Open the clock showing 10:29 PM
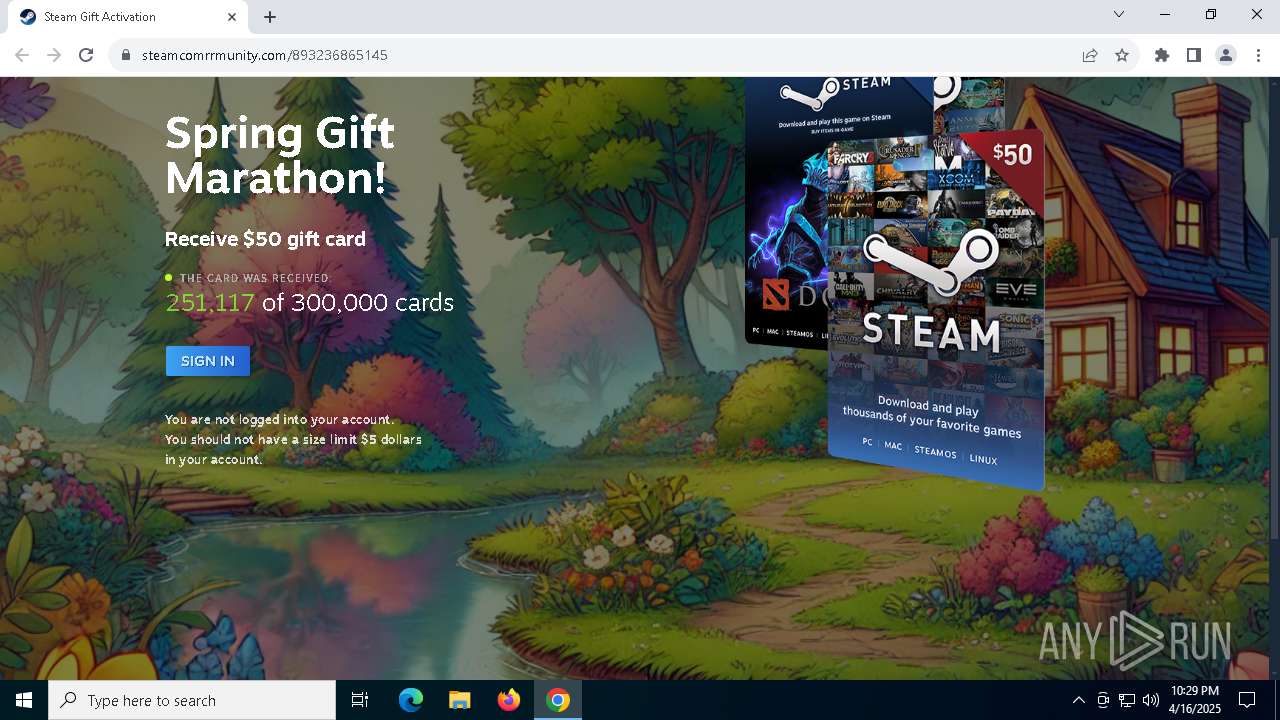The image size is (1280, 720). 1194,700
